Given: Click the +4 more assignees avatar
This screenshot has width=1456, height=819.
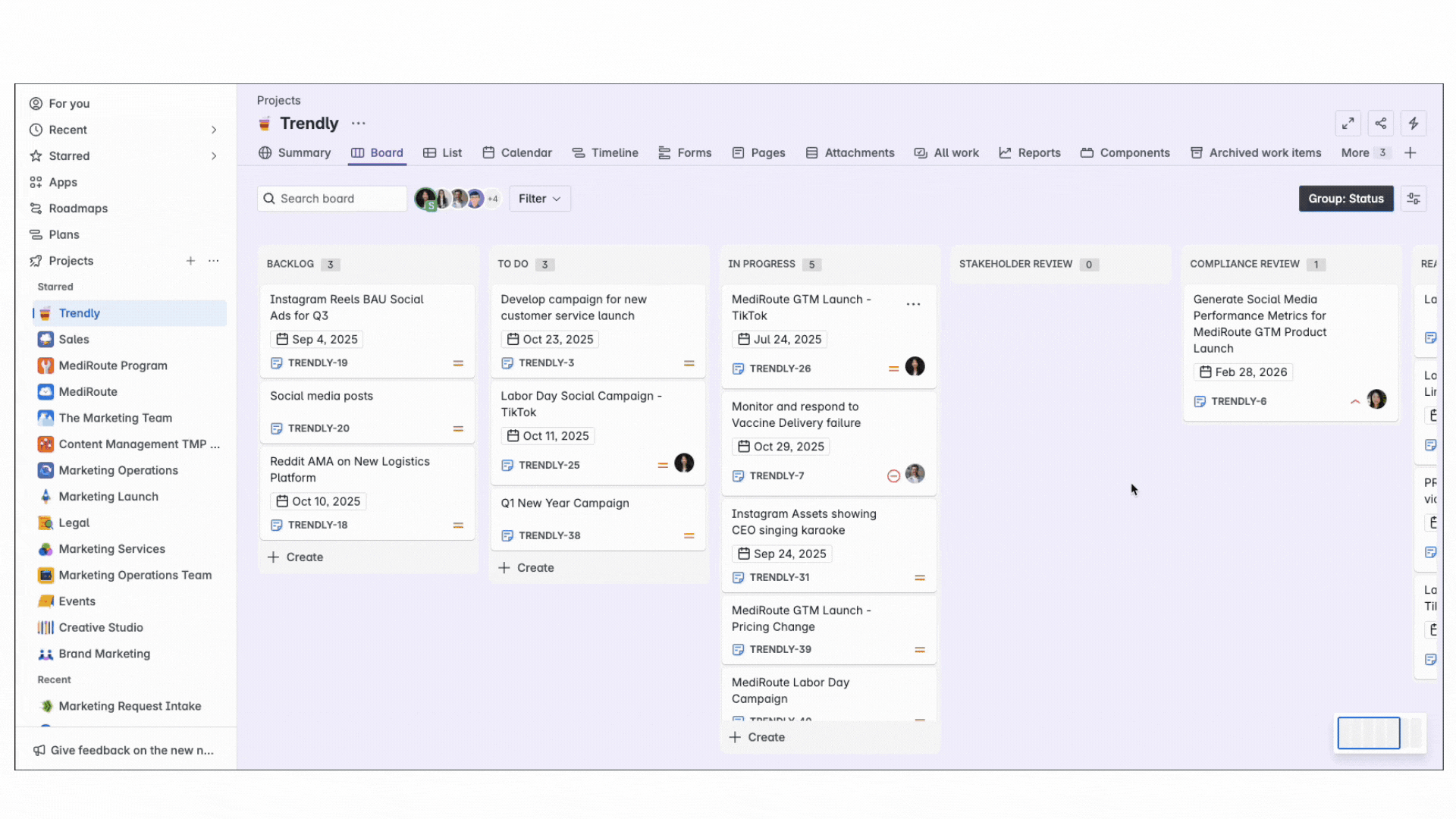Looking at the screenshot, I should point(493,199).
